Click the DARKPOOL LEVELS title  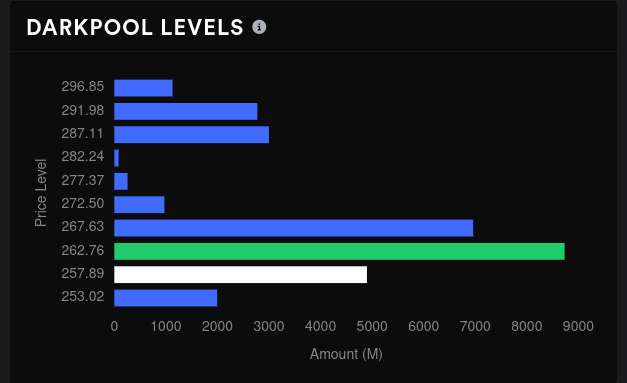(x=135, y=28)
